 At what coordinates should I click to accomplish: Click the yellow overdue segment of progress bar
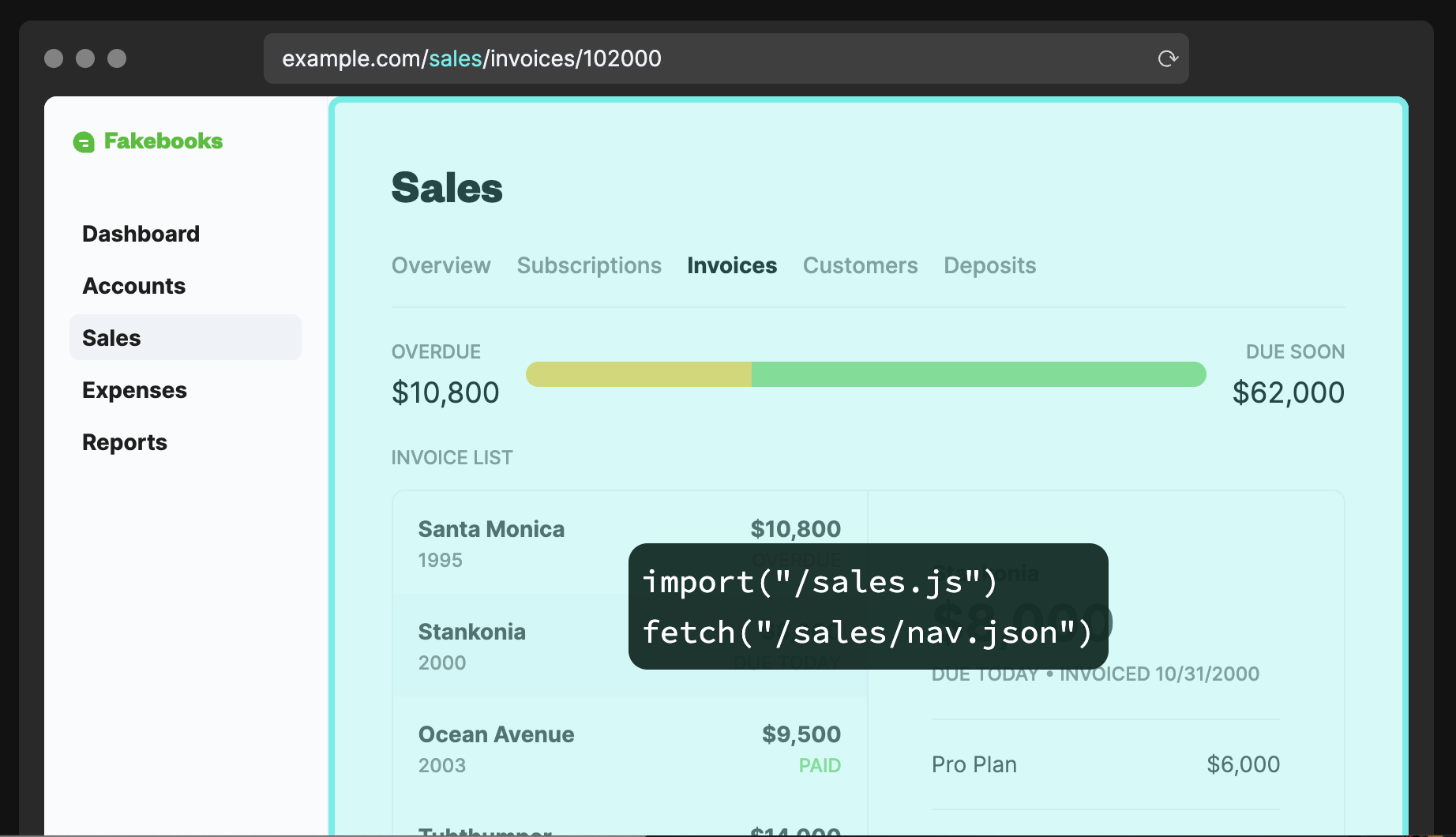[638, 374]
